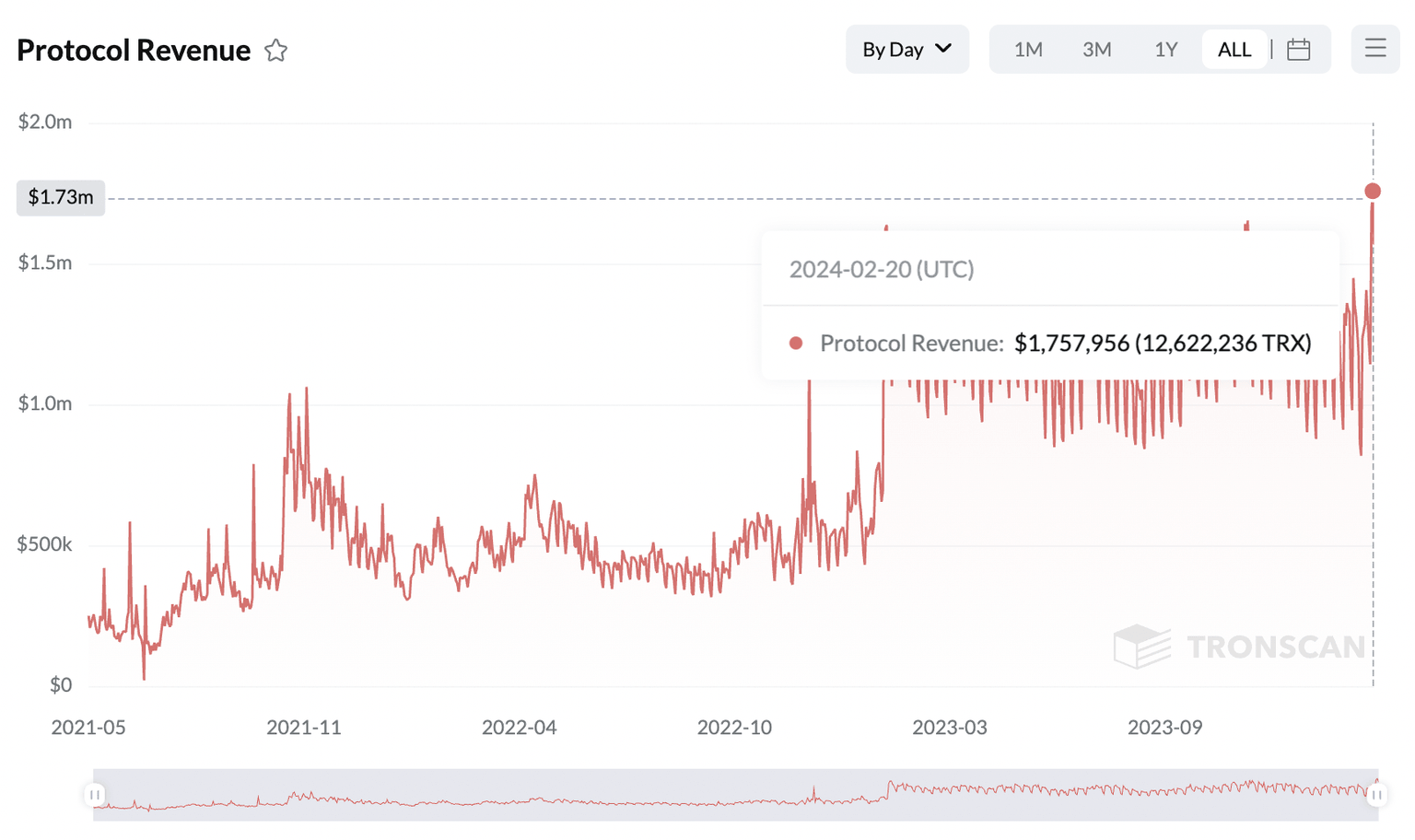This screenshot has width=1415, height=840.
Task: Grab the left range slider handle
Action: pyautogui.click(x=95, y=794)
